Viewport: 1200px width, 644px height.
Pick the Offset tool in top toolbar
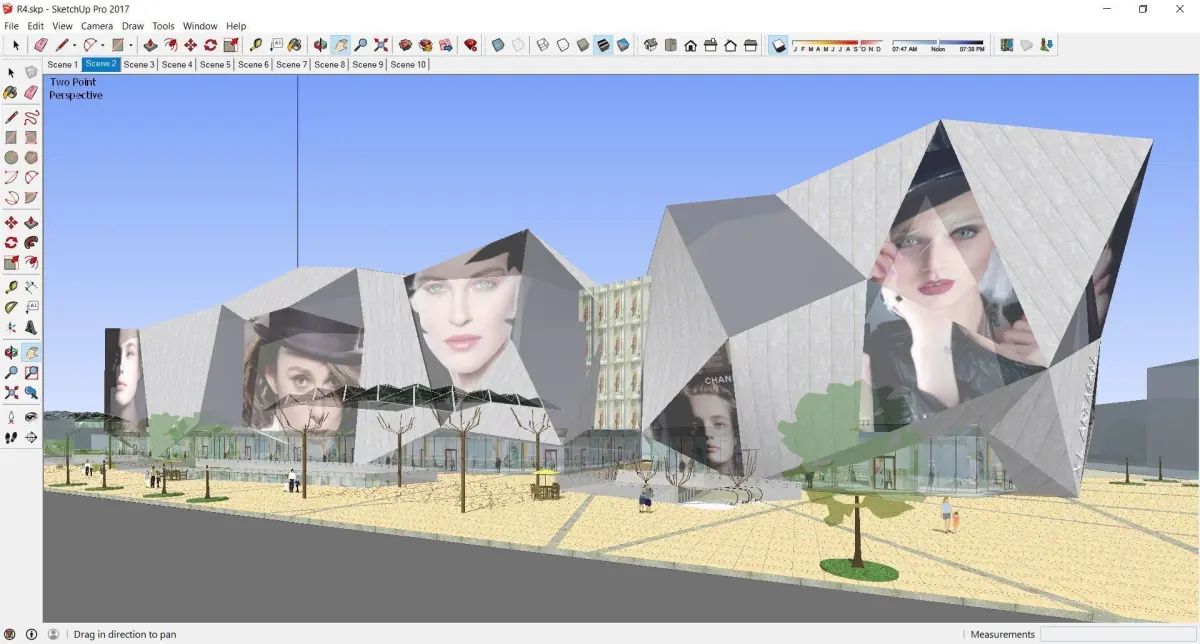pos(170,45)
